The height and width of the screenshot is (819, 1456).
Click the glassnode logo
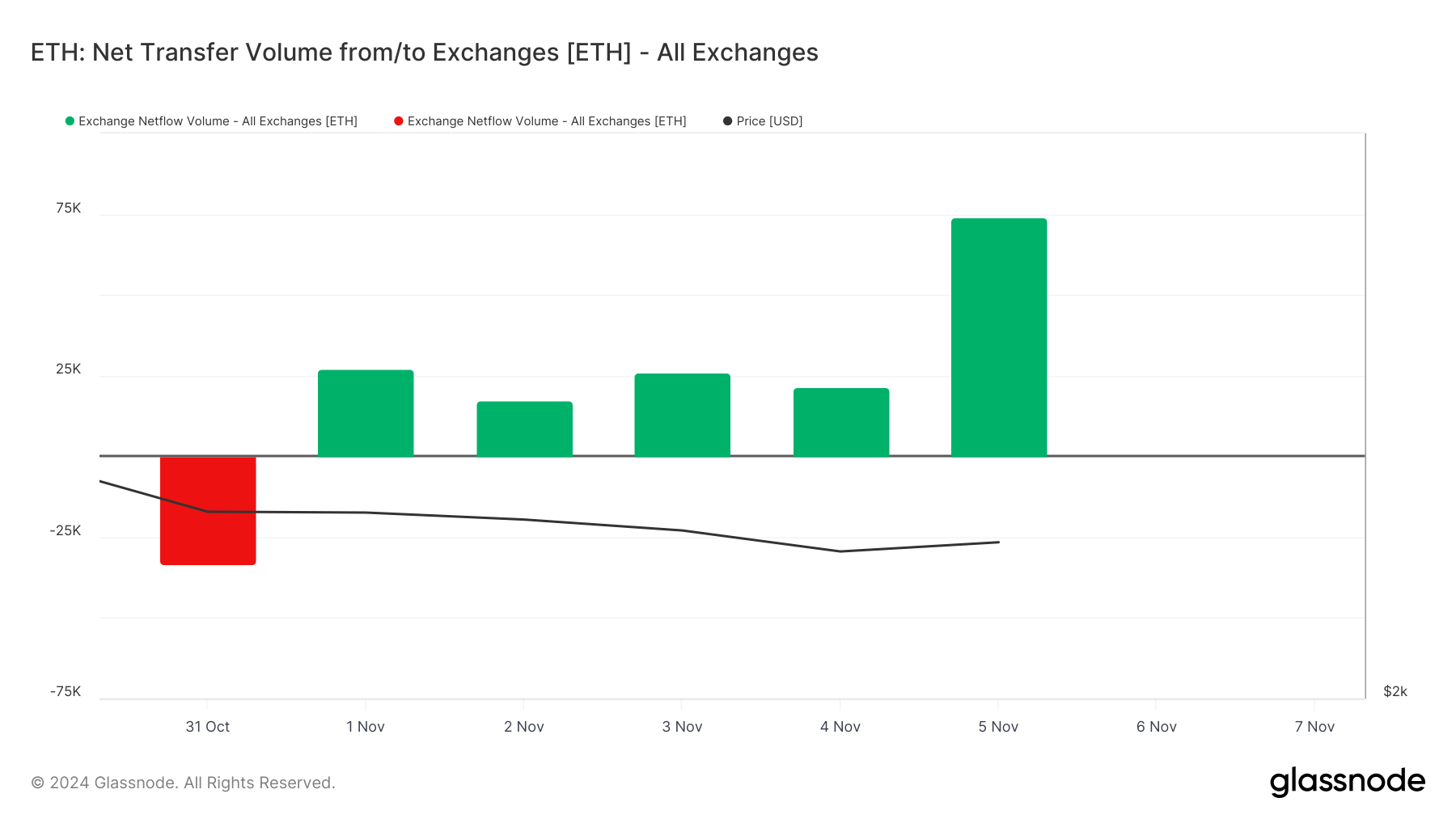point(1347,782)
